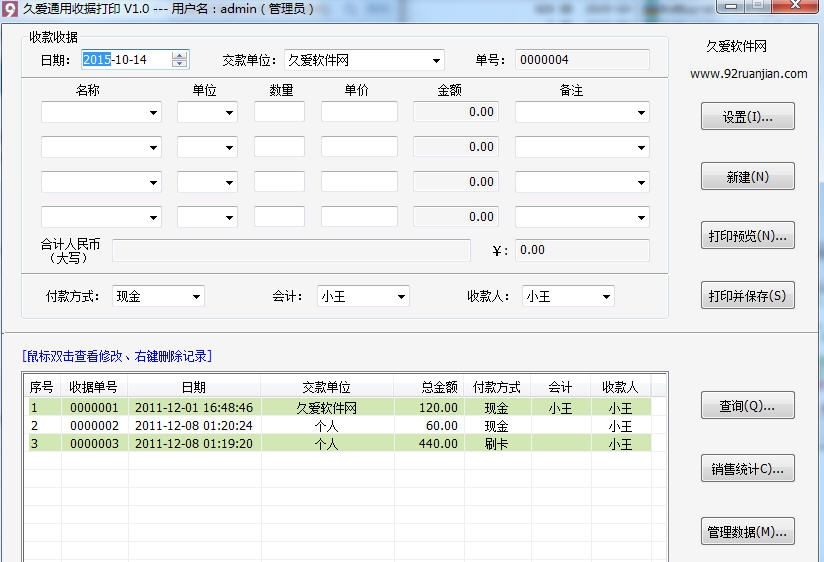Open the first row 备注 dropdown
824x562 pixels.
pyautogui.click(x=641, y=113)
